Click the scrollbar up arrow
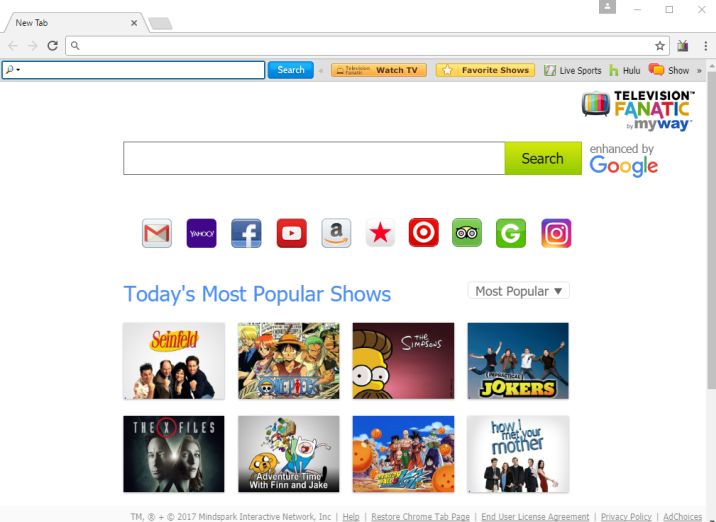 [711, 66]
